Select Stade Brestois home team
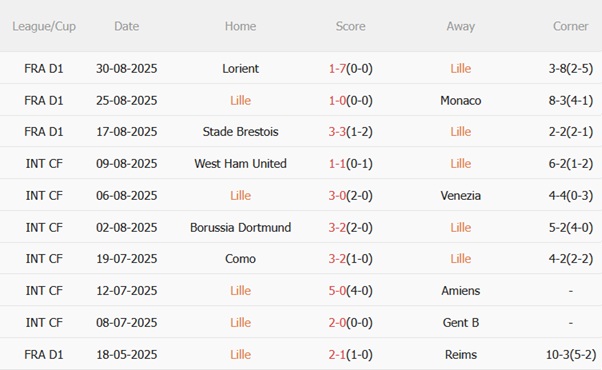The width and height of the screenshot is (602, 370). (240, 132)
